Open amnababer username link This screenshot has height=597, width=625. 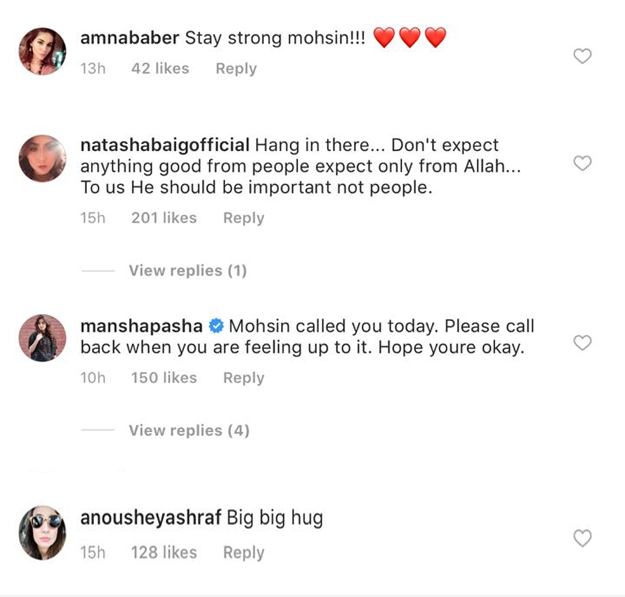point(129,38)
